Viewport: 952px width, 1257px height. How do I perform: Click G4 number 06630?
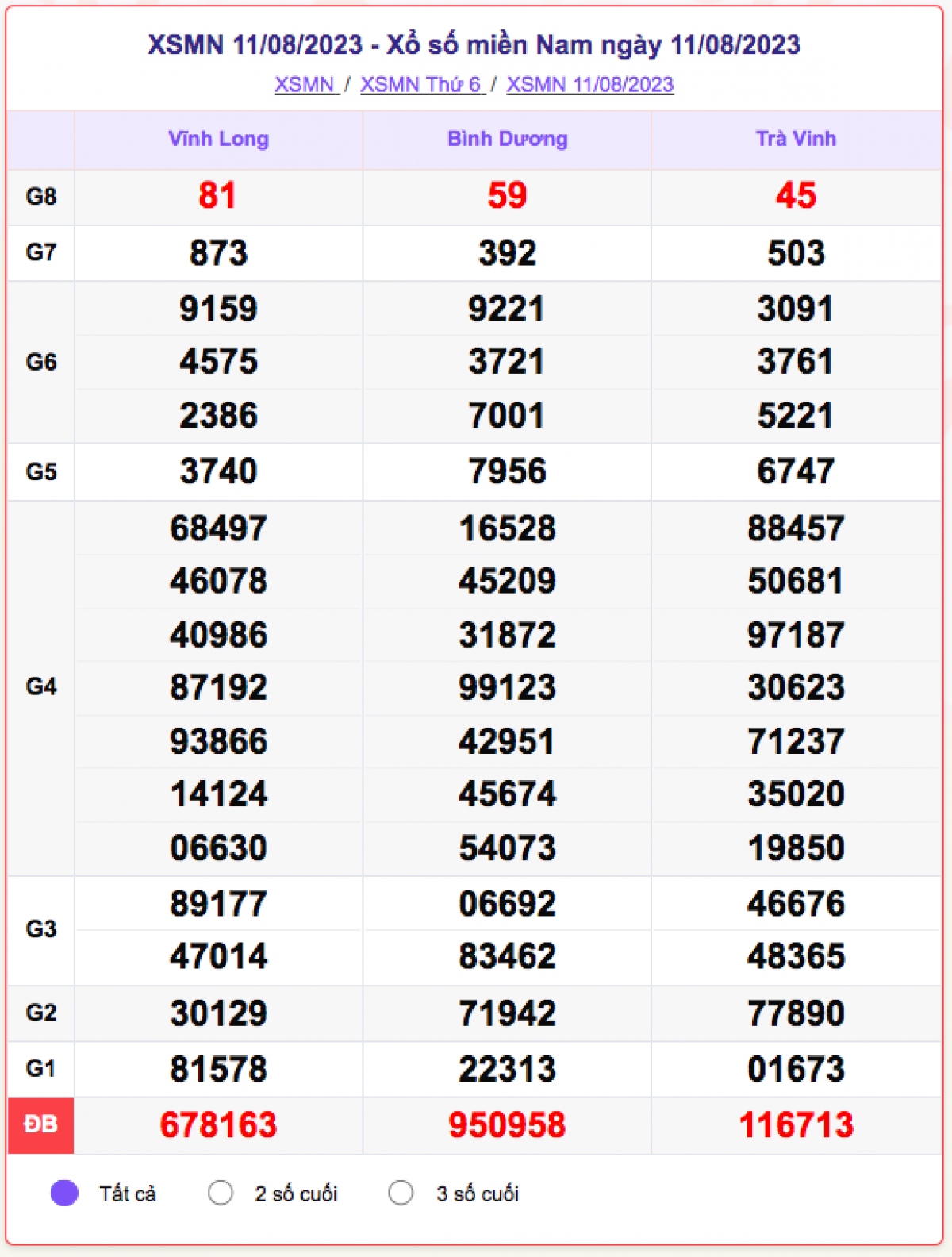pyautogui.click(x=218, y=848)
